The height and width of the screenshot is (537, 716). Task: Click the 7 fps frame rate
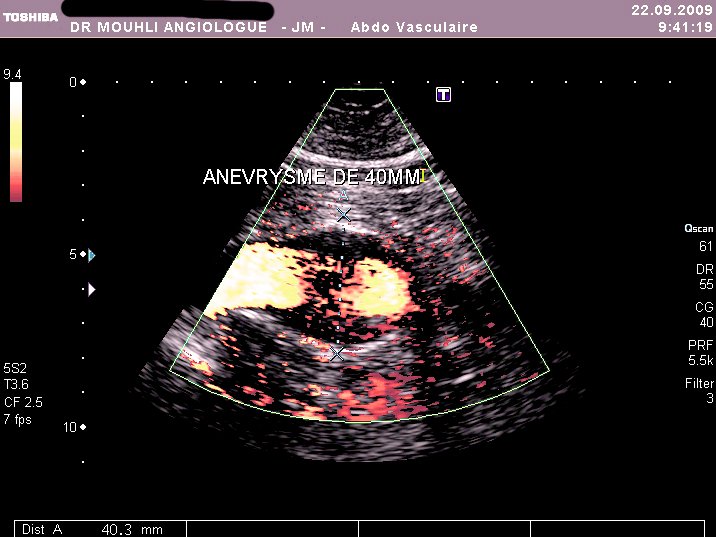click(x=17, y=419)
